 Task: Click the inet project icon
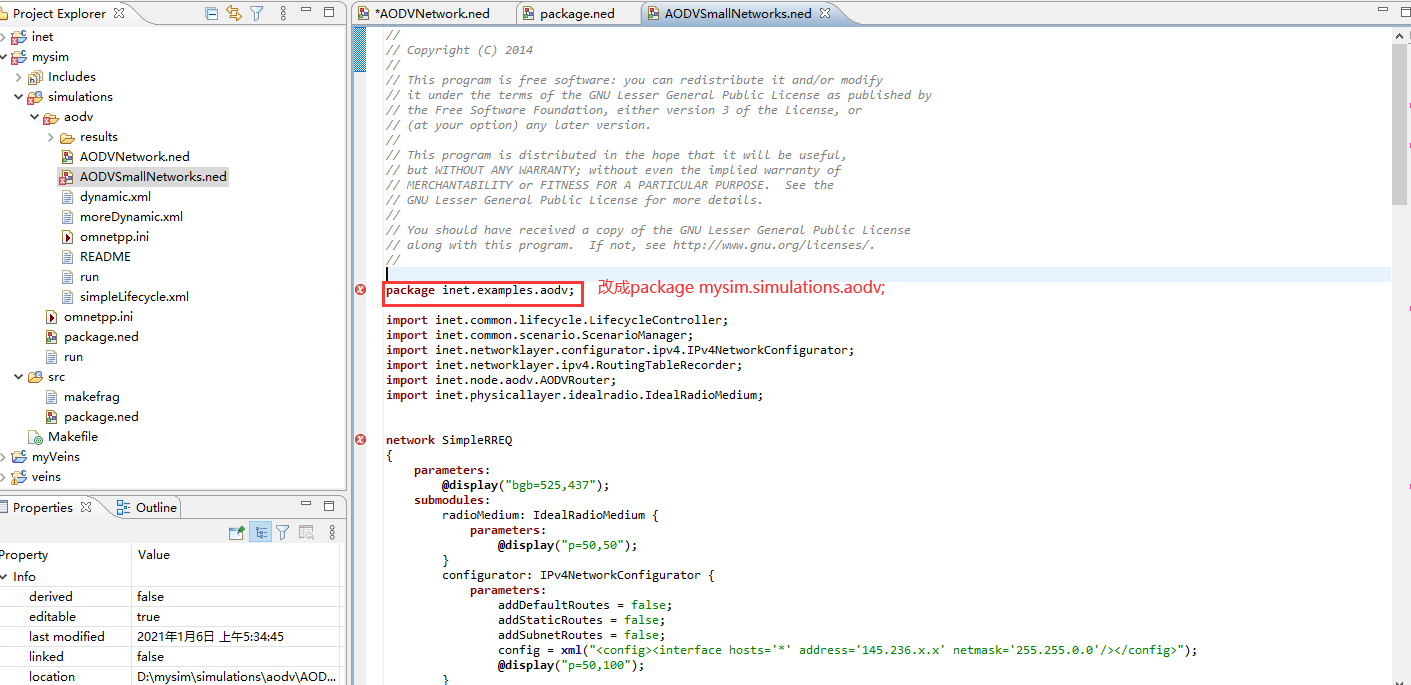click(x=19, y=37)
